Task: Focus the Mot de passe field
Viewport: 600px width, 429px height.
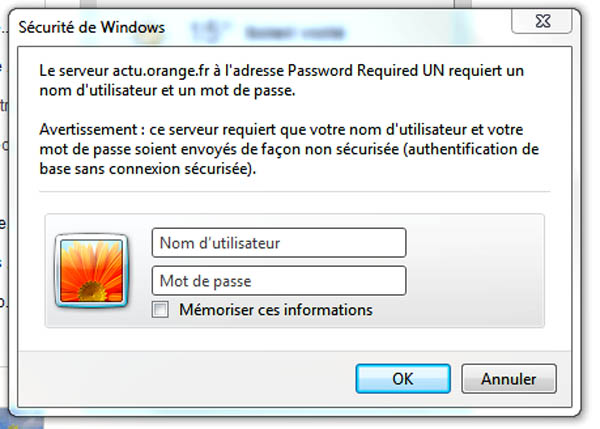Action: coord(279,280)
